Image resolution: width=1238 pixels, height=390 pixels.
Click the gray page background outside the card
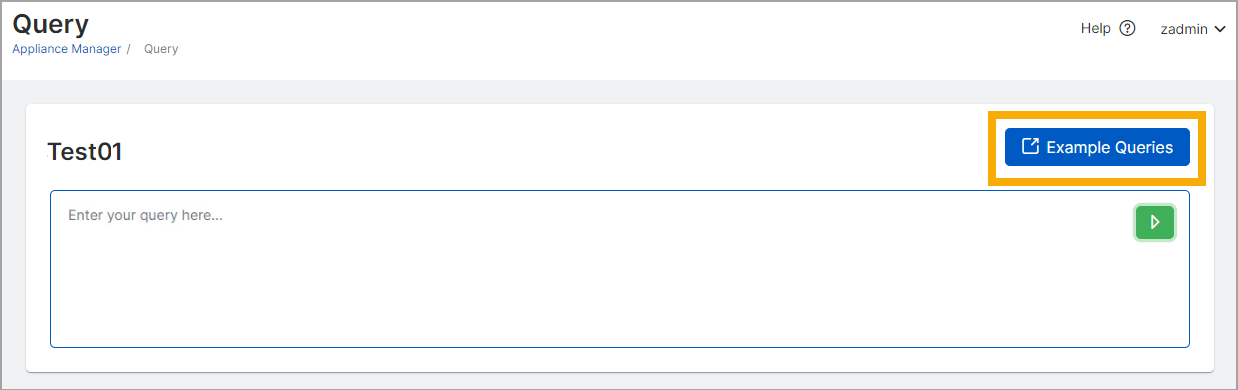(620, 91)
